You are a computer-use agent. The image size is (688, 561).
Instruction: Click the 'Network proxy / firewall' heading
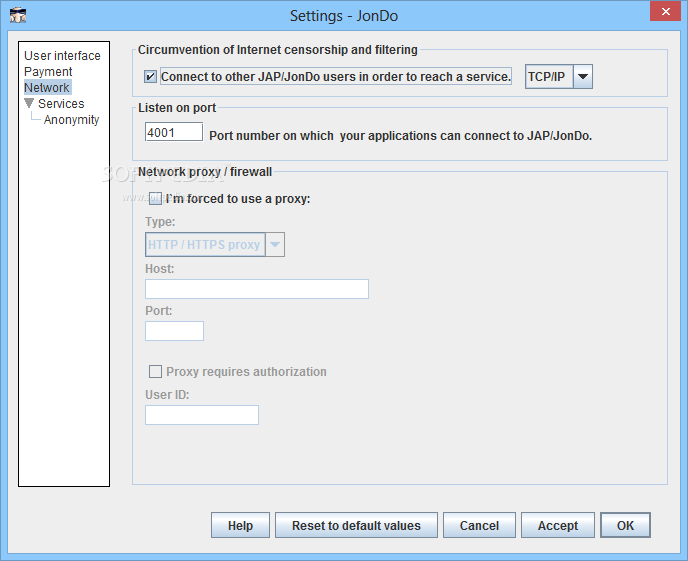(205, 172)
